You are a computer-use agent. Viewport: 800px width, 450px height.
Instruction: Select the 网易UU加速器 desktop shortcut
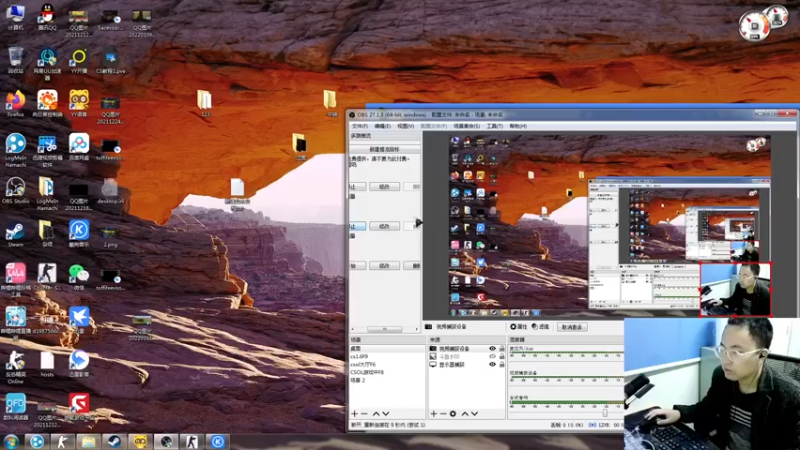[x=47, y=64]
